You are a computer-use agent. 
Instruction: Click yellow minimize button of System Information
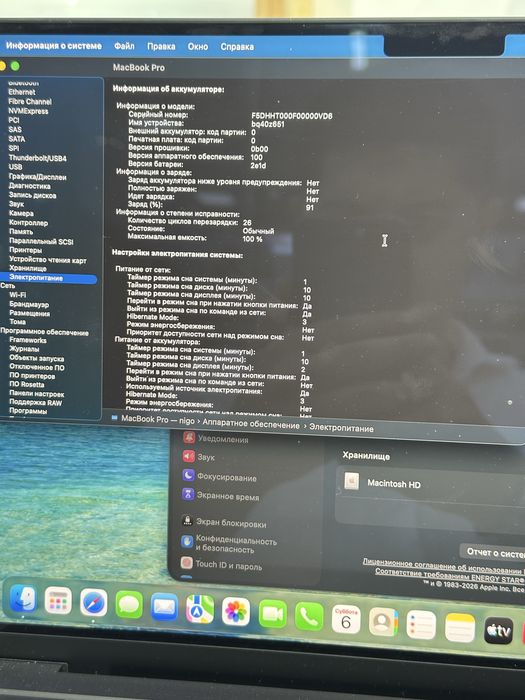coord(2,66)
